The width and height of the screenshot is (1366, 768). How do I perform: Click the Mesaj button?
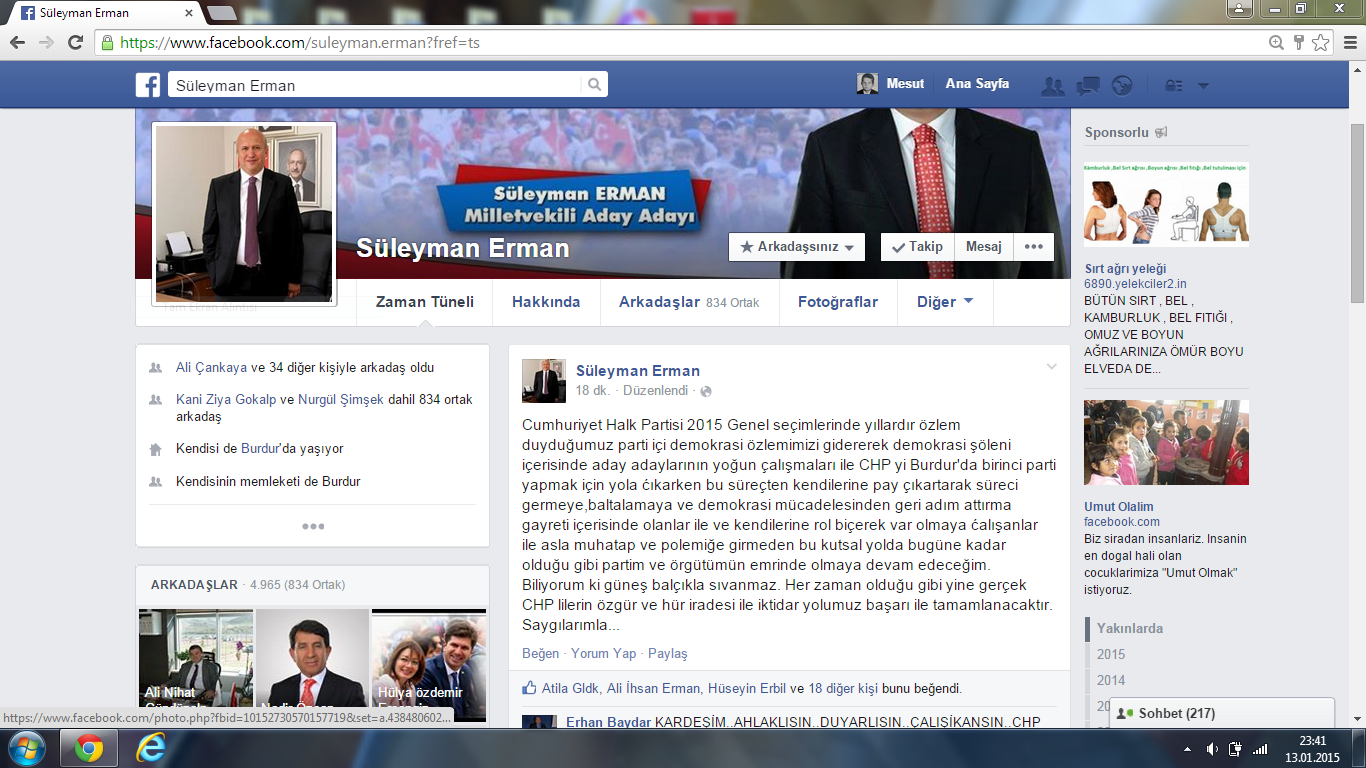tap(983, 247)
